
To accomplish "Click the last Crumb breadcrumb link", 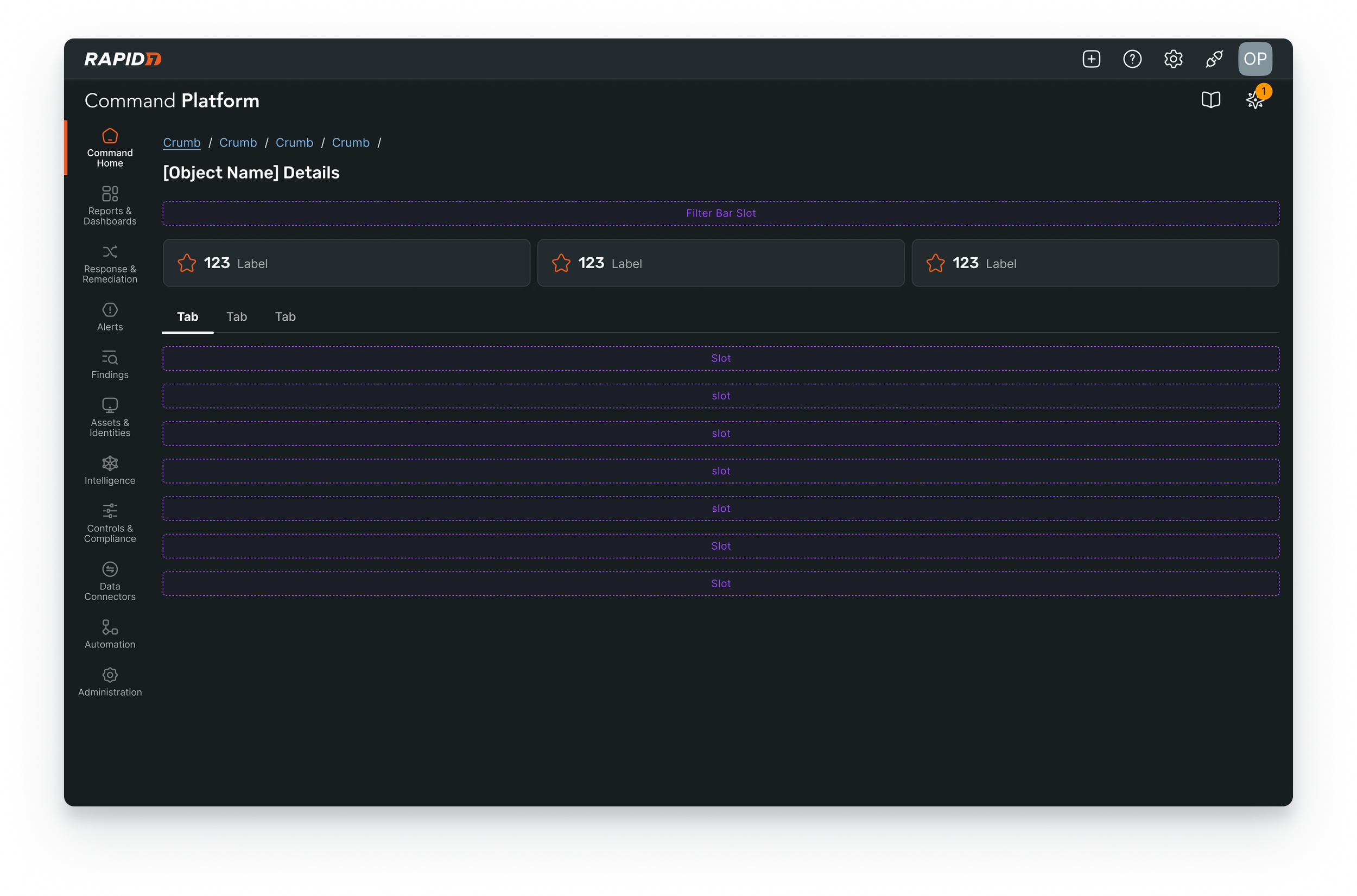I will 350,142.
